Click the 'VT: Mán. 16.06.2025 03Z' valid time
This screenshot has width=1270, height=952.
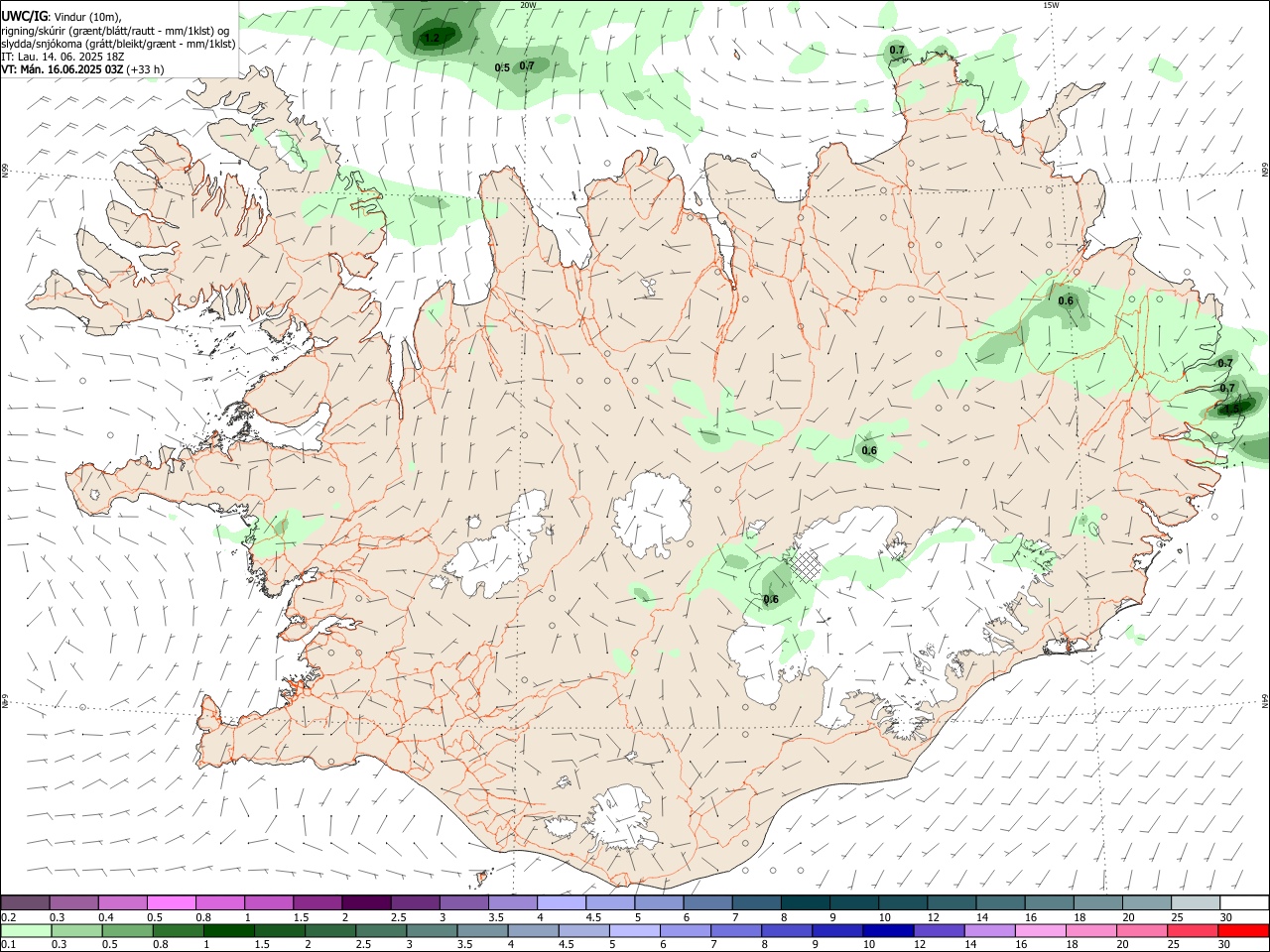(x=63, y=69)
